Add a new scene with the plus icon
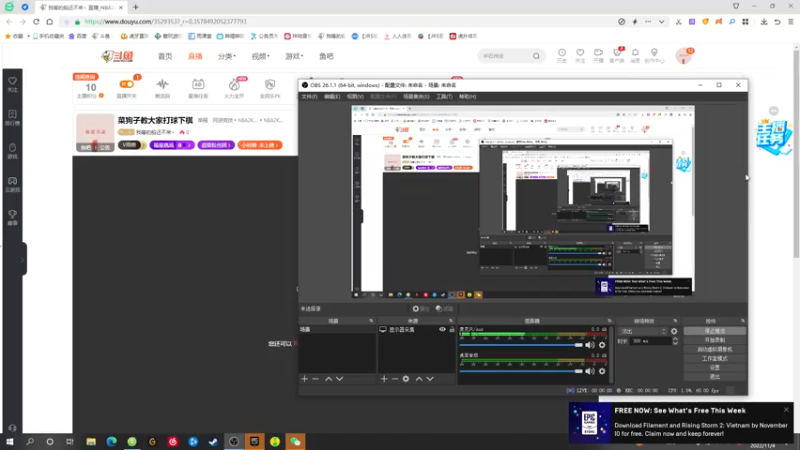 point(305,379)
